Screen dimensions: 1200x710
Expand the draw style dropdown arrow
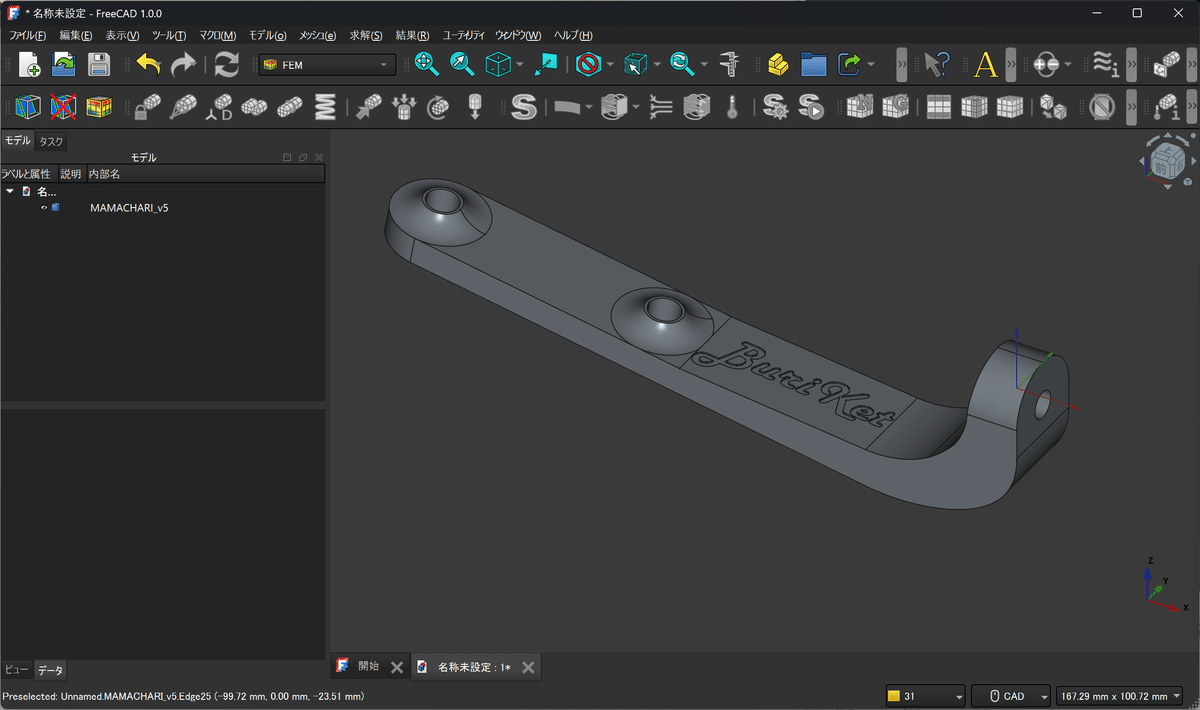tap(609, 65)
